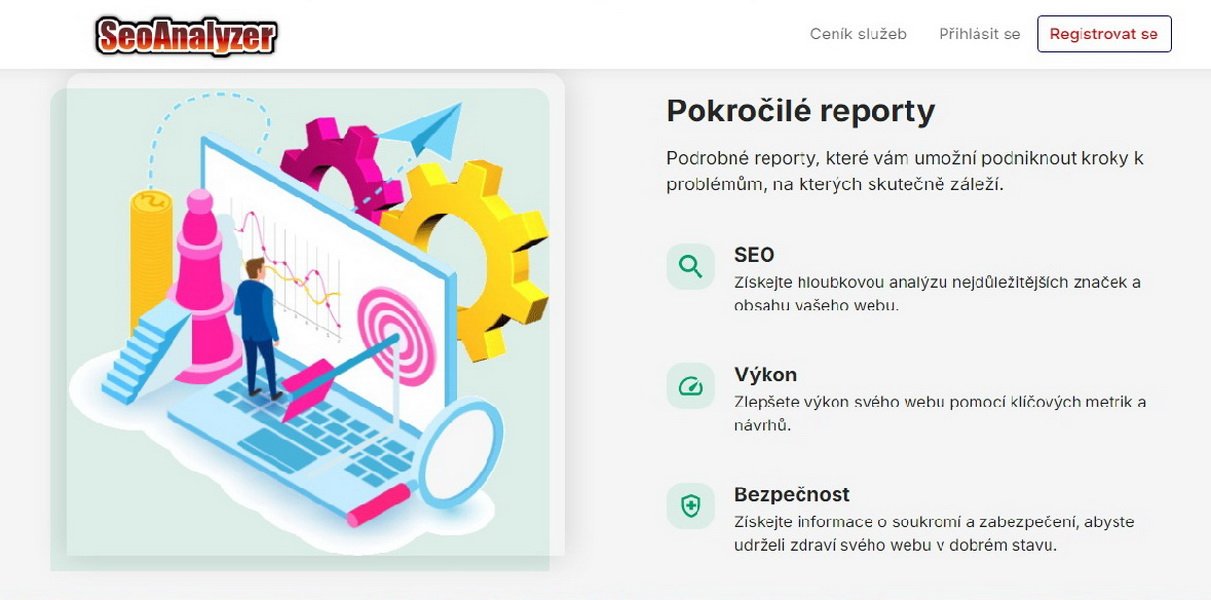
Task: Click the SEO description about hloubkovou analýzu
Action: click(938, 293)
